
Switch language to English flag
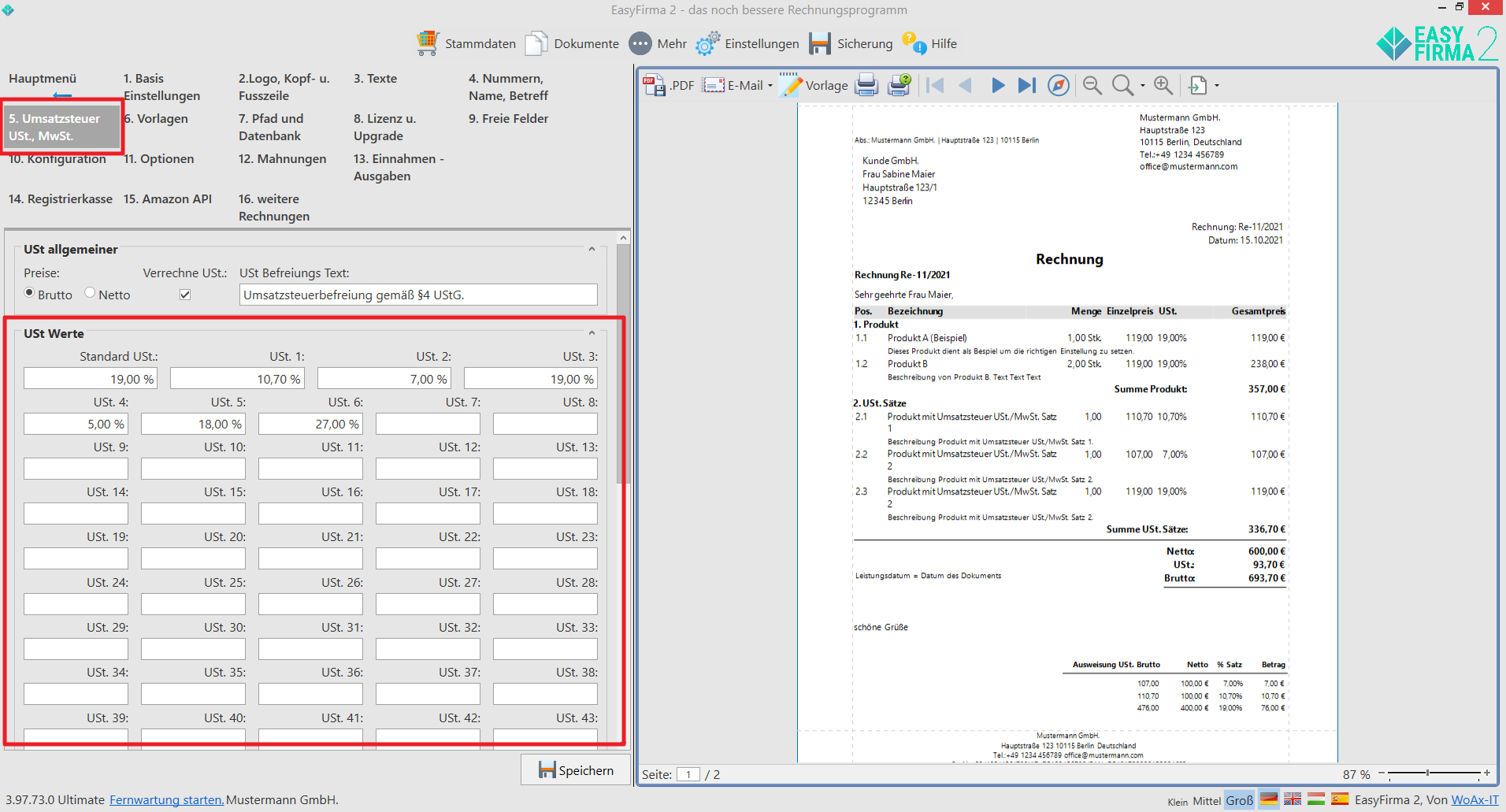click(1293, 799)
